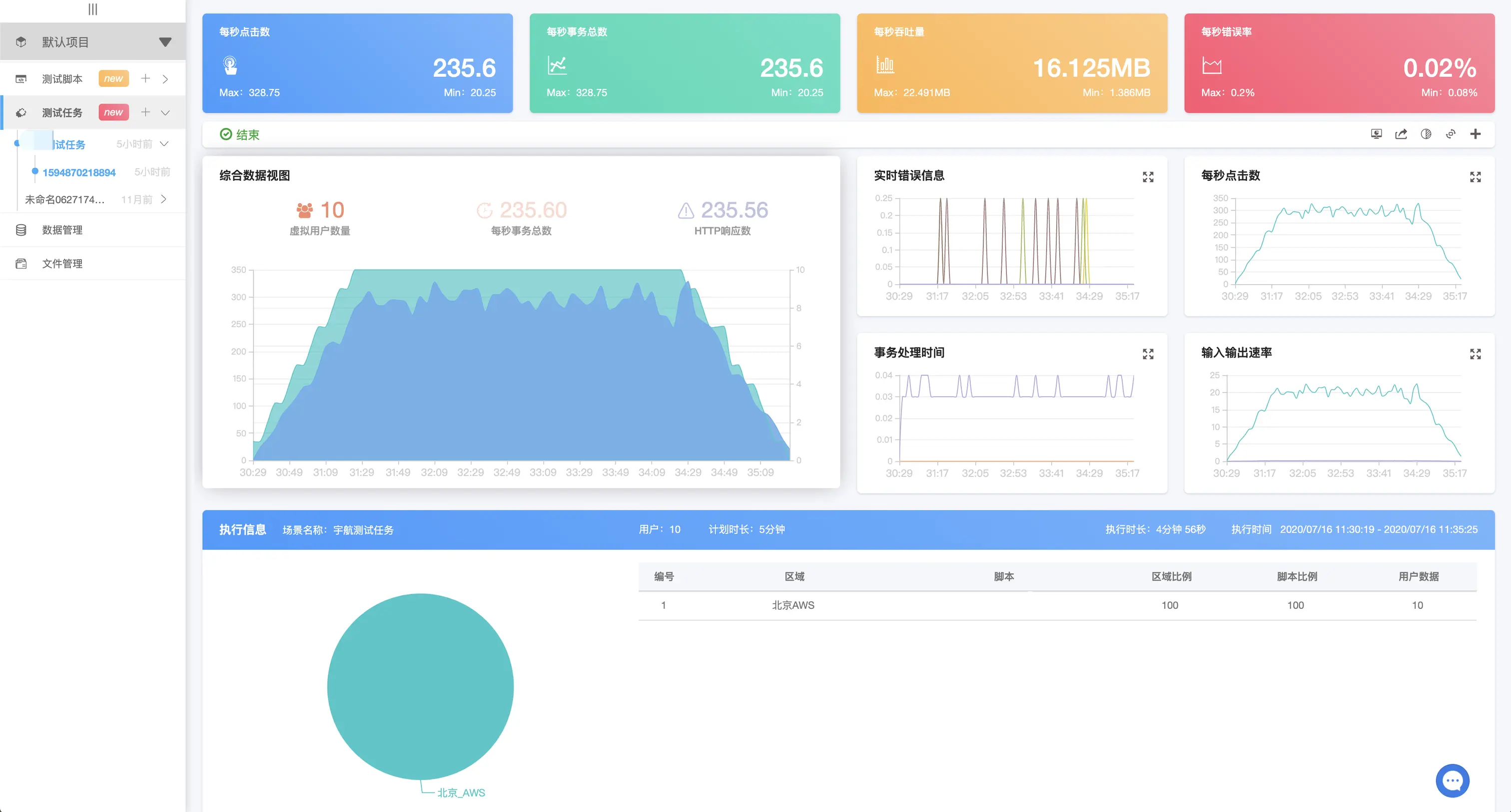Click the monitor report view icon

tap(1376, 134)
